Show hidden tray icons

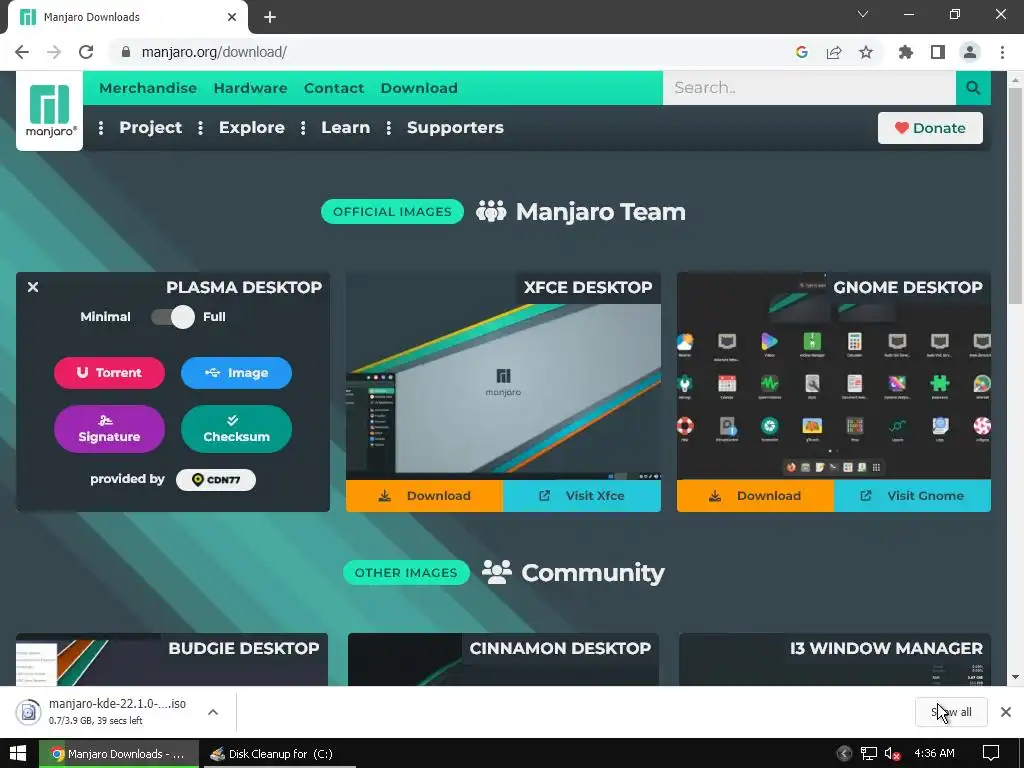coord(844,754)
